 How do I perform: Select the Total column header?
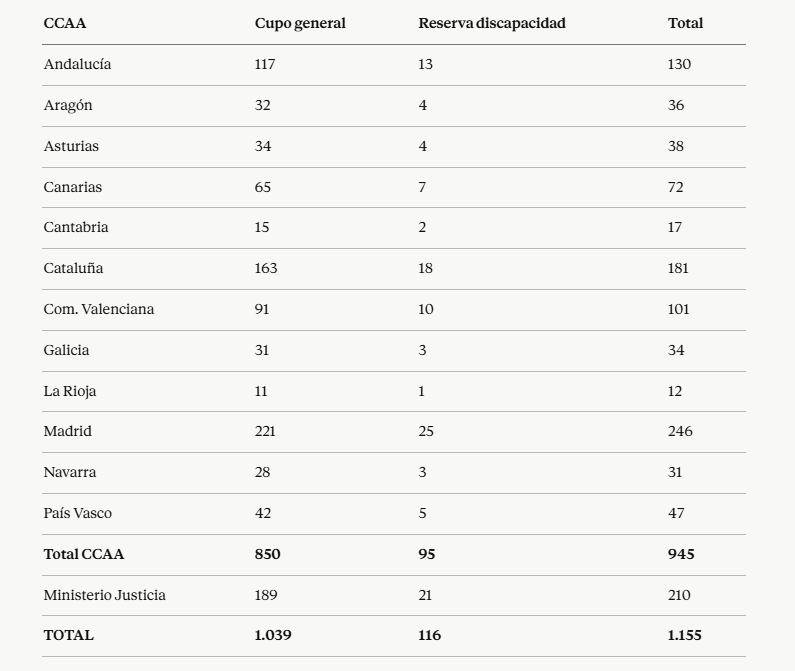click(685, 23)
